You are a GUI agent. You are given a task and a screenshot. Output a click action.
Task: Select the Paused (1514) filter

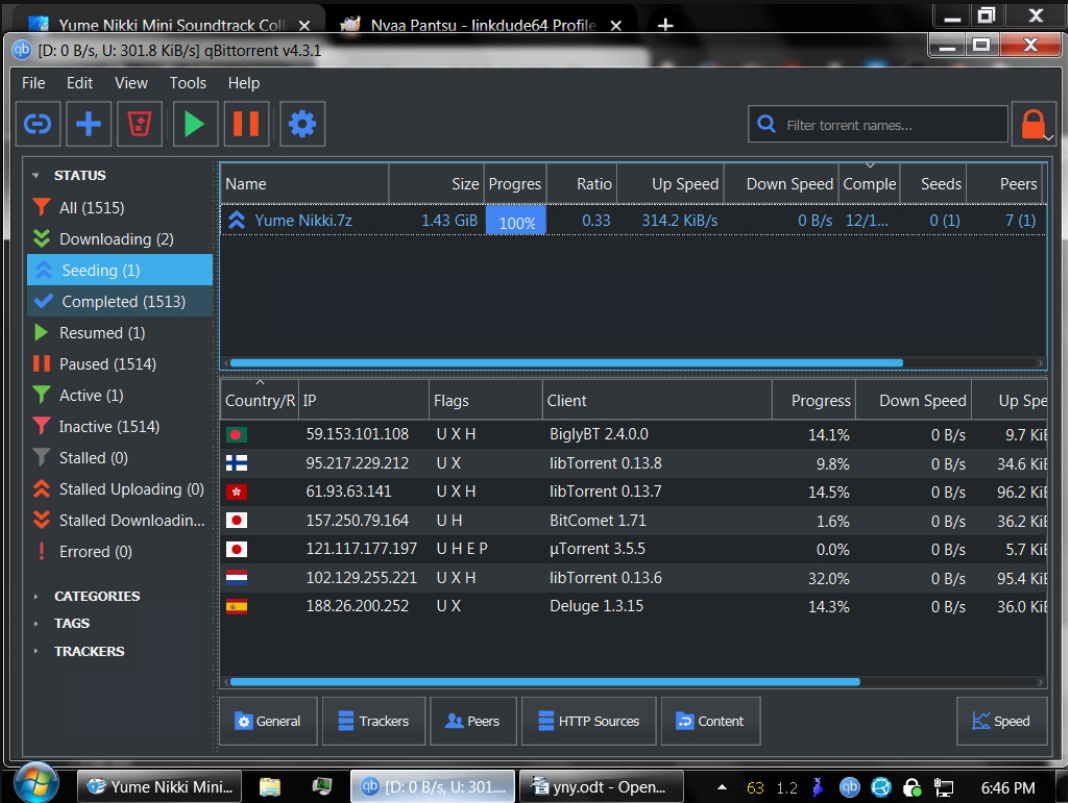pyautogui.click(x=120, y=364)
